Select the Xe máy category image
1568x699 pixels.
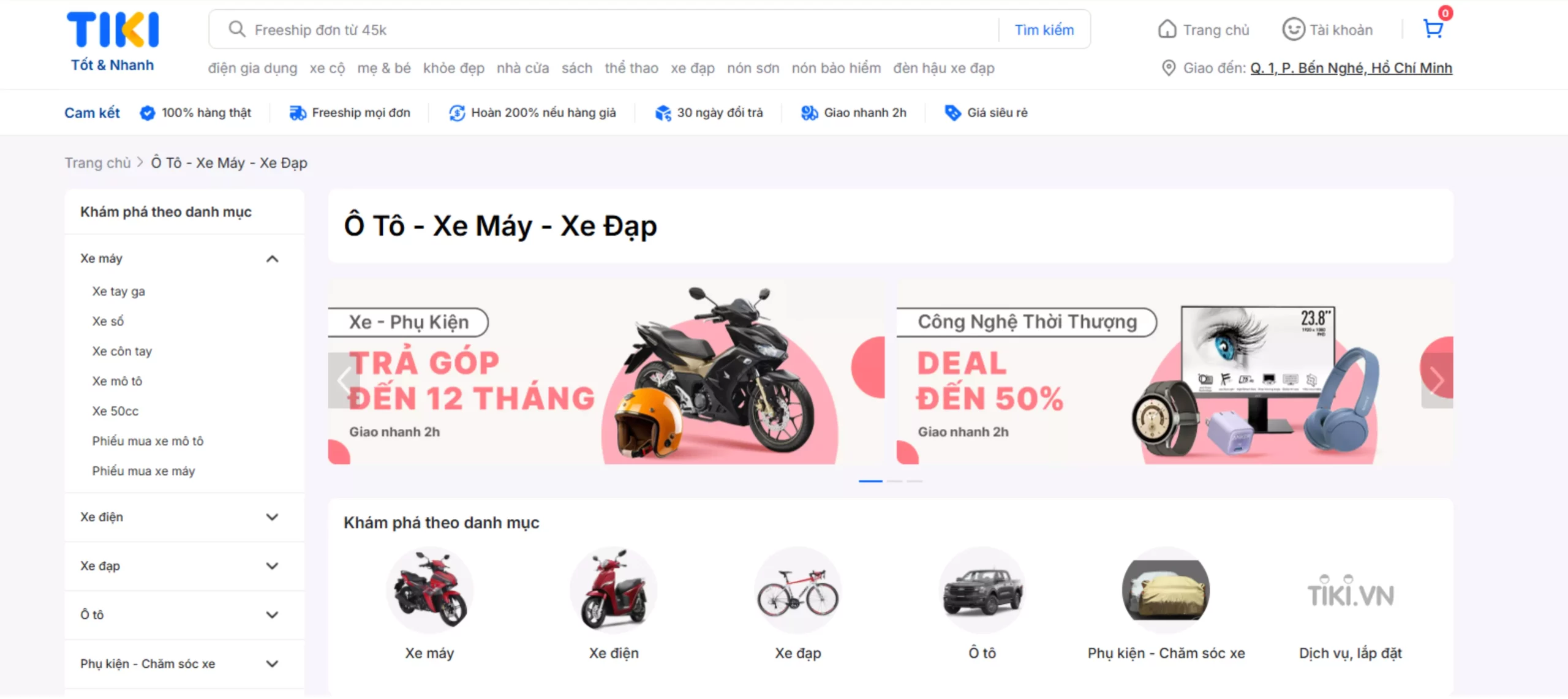[430, 590]
